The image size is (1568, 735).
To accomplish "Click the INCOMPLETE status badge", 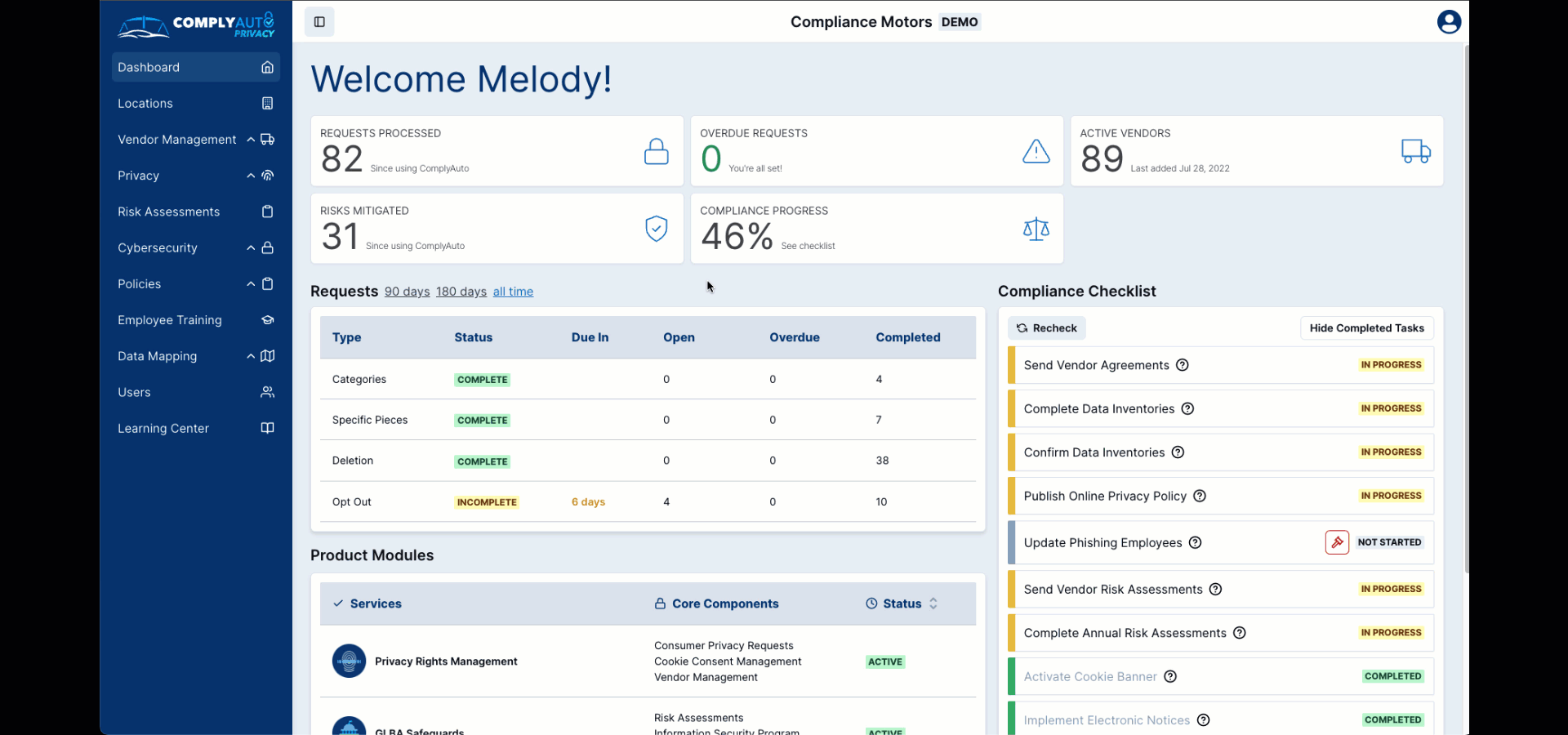I will tap(487, 502).
